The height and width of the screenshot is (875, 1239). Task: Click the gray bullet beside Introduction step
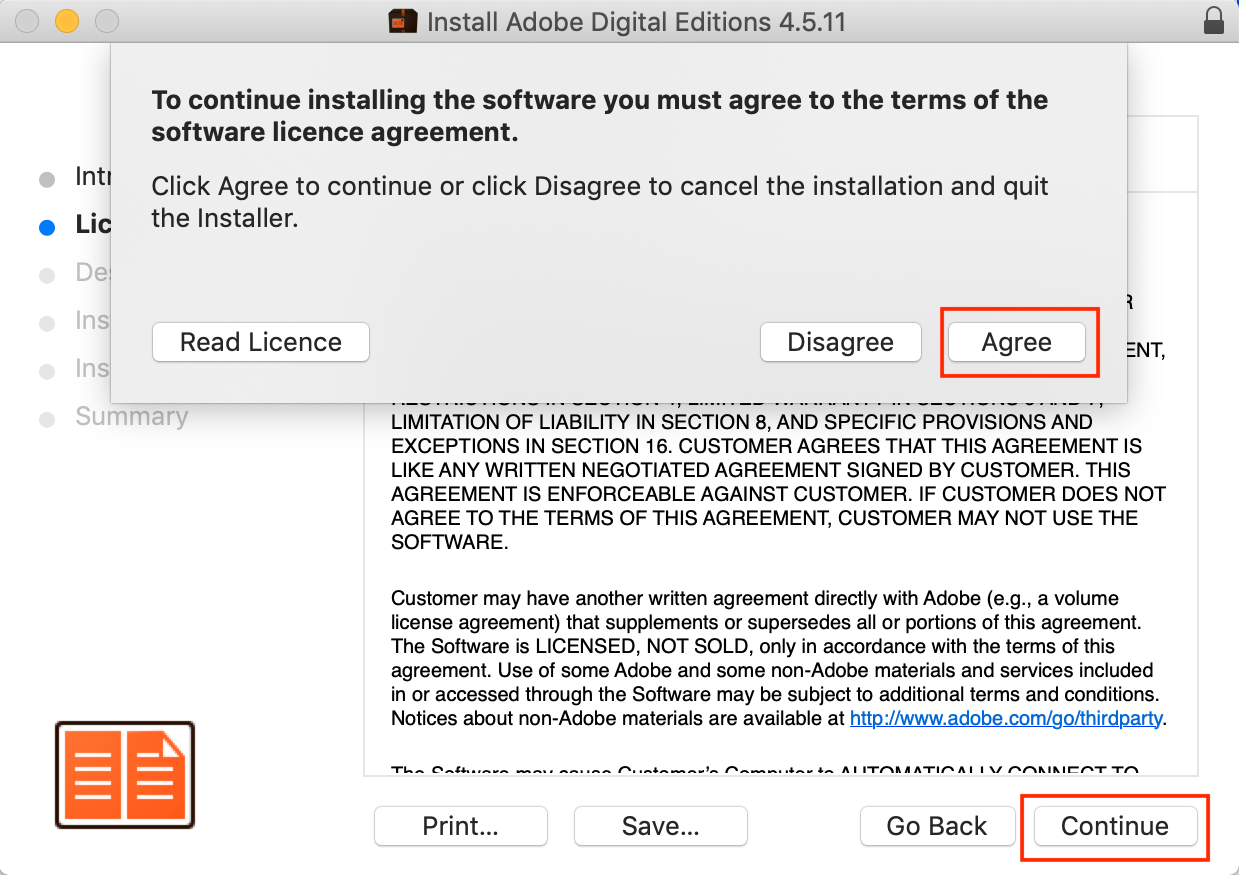pyautogui.click(x=47, y=180)
